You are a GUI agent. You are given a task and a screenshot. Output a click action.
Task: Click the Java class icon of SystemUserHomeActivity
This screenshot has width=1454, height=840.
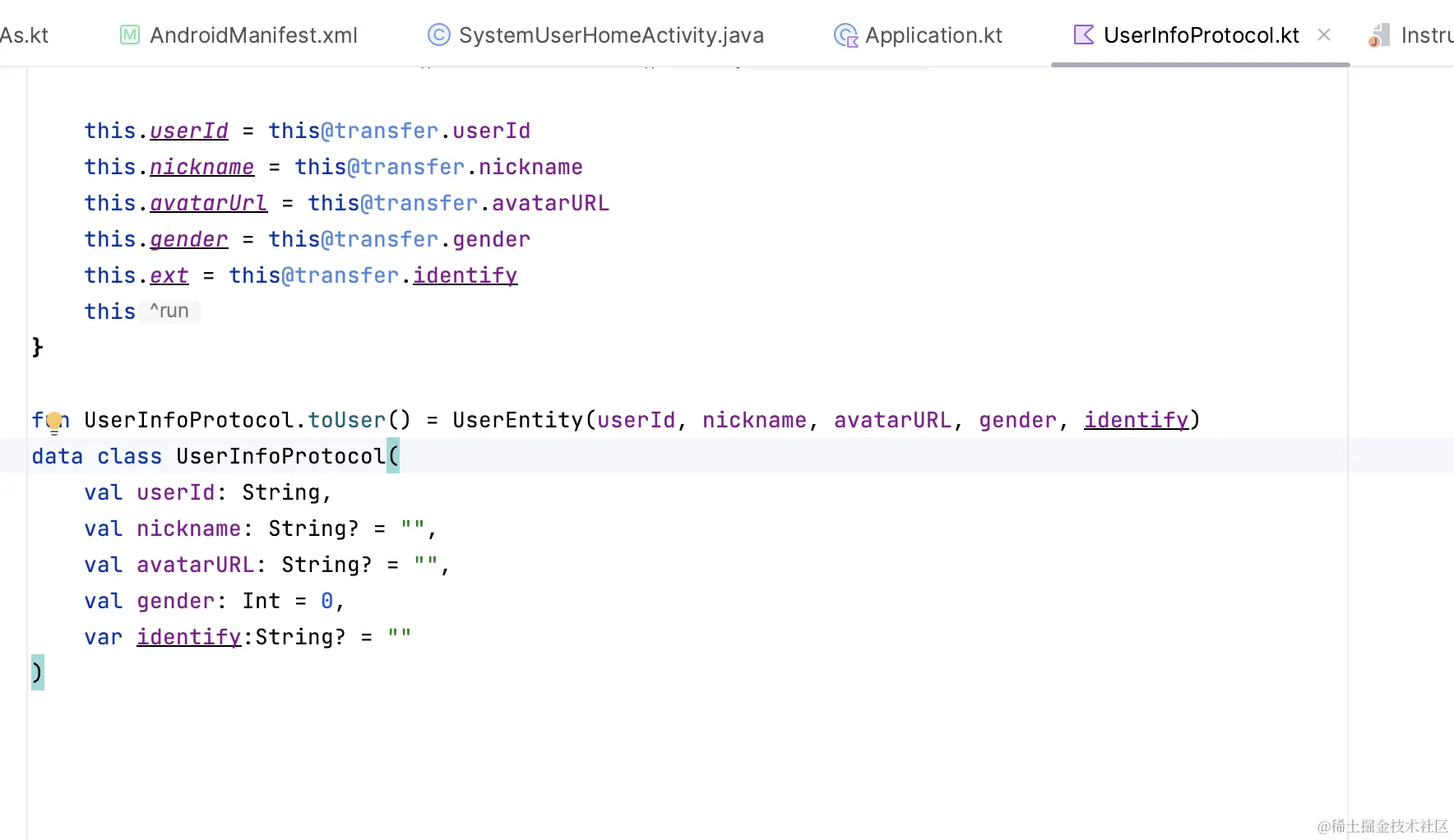coord(439,35)
